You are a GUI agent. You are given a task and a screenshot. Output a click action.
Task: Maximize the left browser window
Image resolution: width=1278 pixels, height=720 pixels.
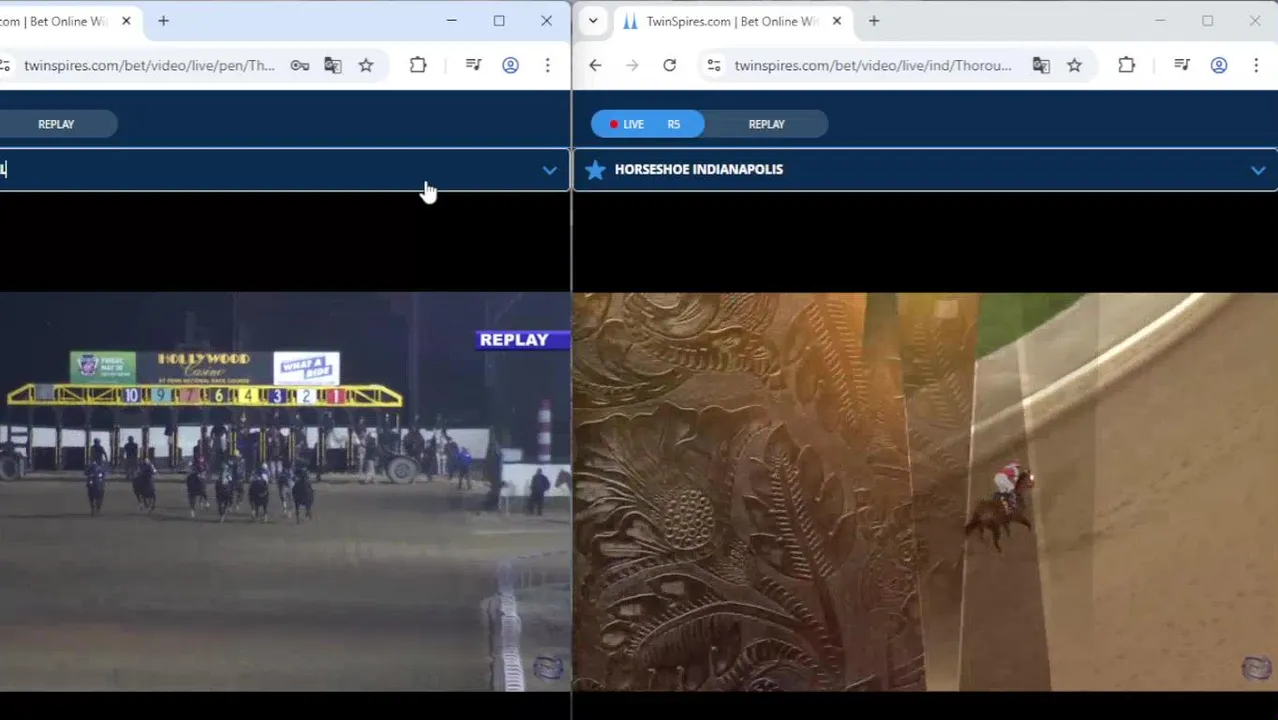click(x=499, y=21)
